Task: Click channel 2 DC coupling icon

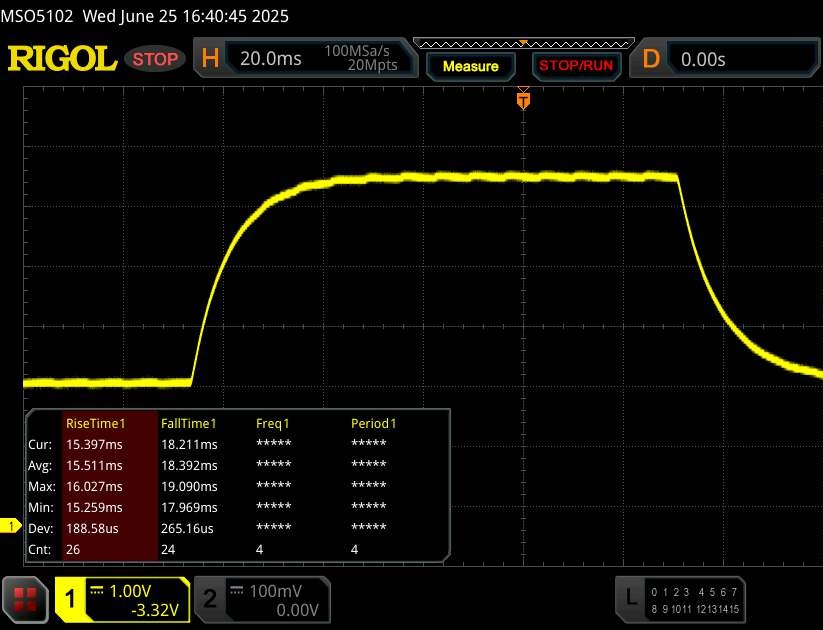Action: click(x=237, y=590)
